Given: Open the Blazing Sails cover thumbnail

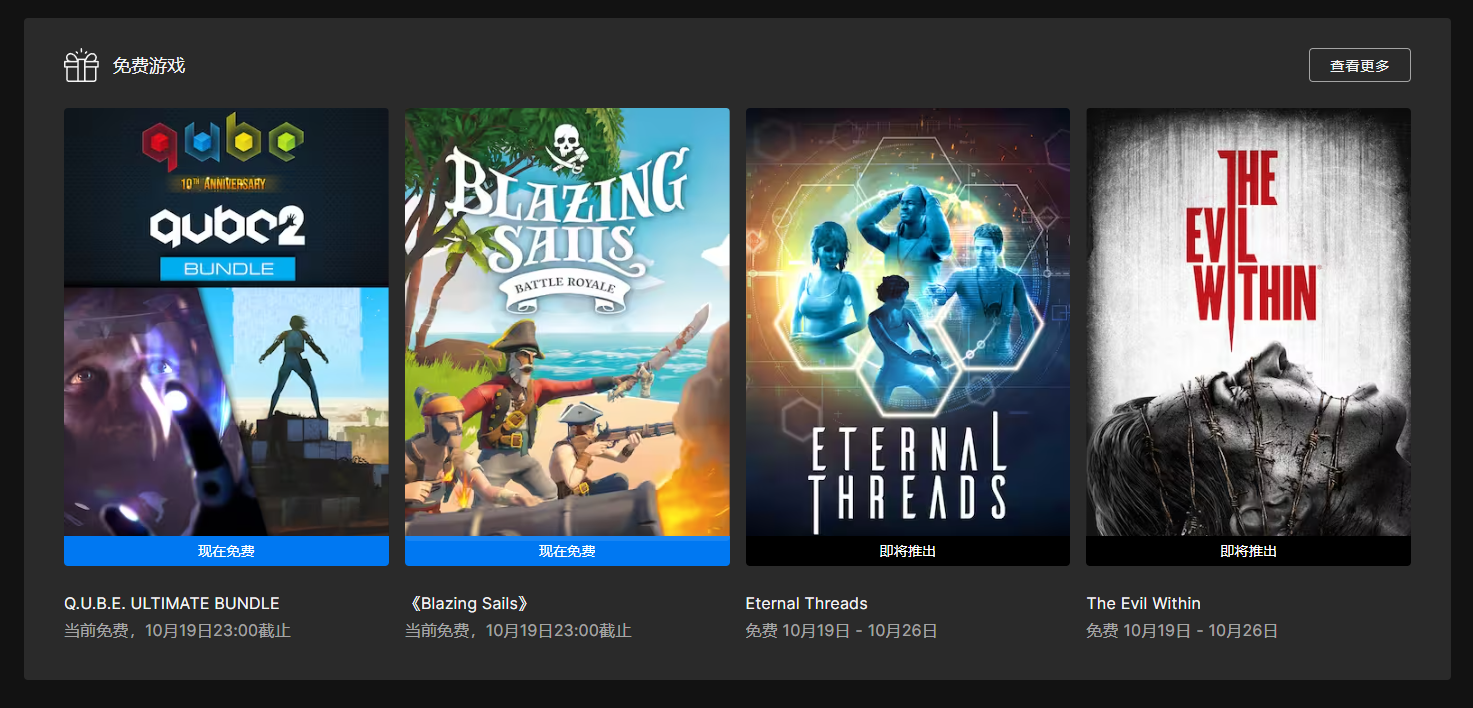Looking at the screenshot, I should click(x=567, y=322).
